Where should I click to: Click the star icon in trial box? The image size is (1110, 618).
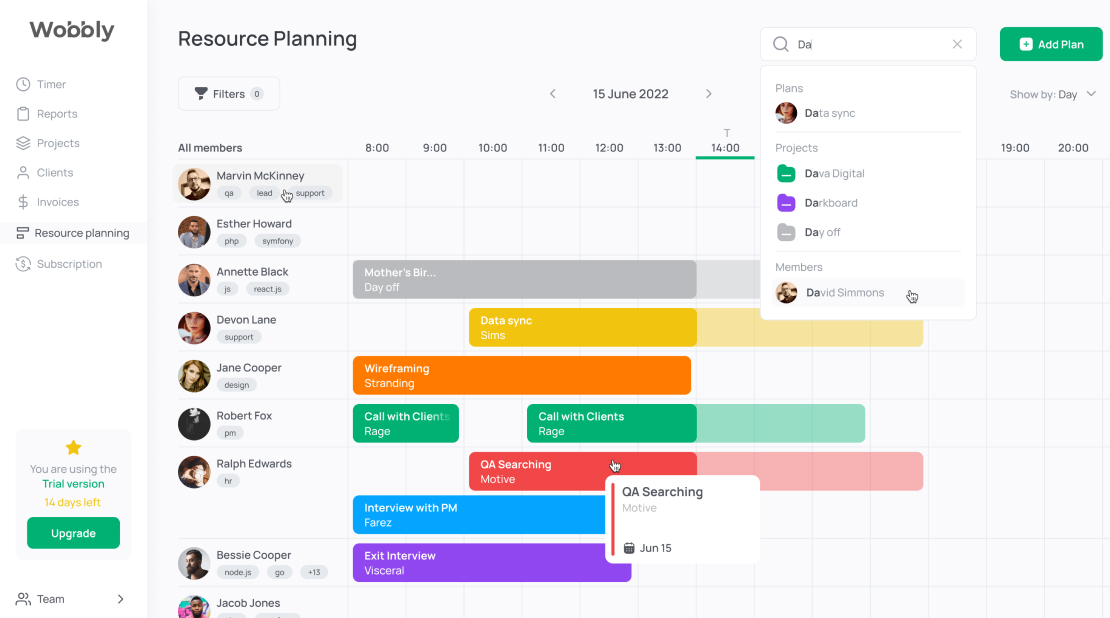pyautogui.click(x=73, y=447)
